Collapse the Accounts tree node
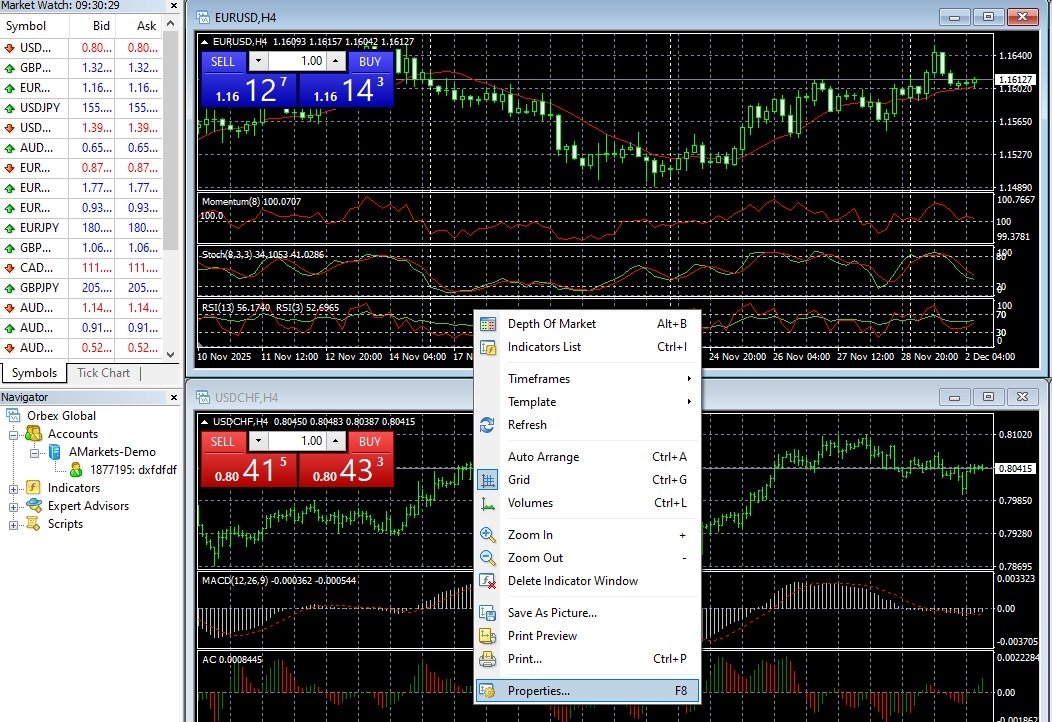 click(x=14, y=434)
